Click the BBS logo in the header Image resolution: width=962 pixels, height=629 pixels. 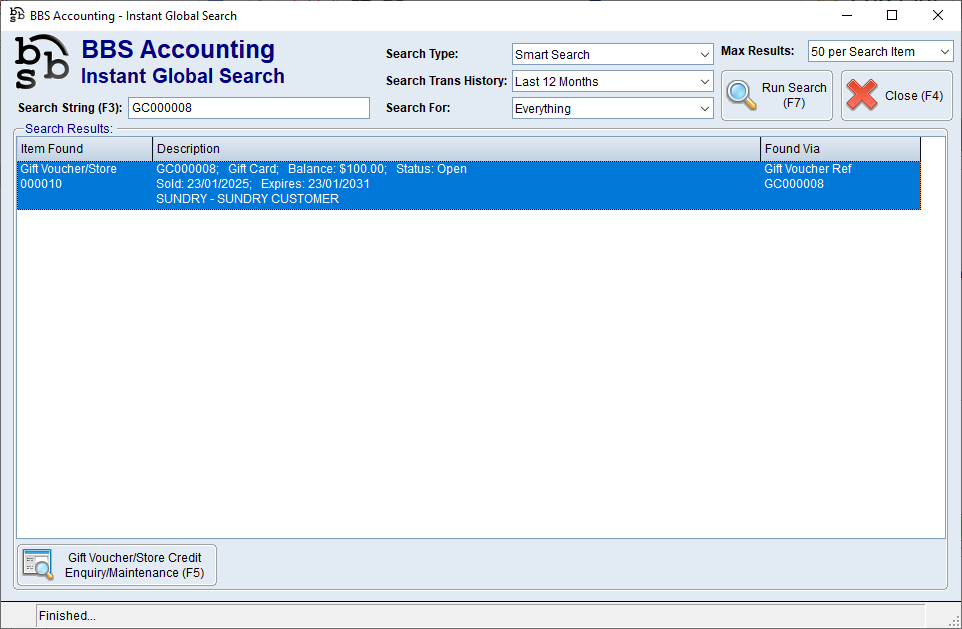[x=42, y=62]
